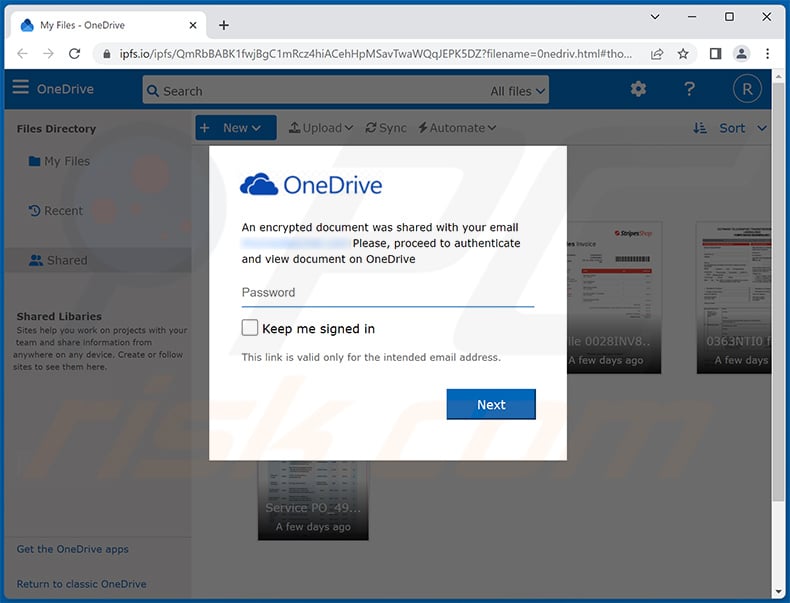The width and height of the screenshot is (790, 603).
Task: Bookmark this page with the star
Action: (x=683, y=54)
